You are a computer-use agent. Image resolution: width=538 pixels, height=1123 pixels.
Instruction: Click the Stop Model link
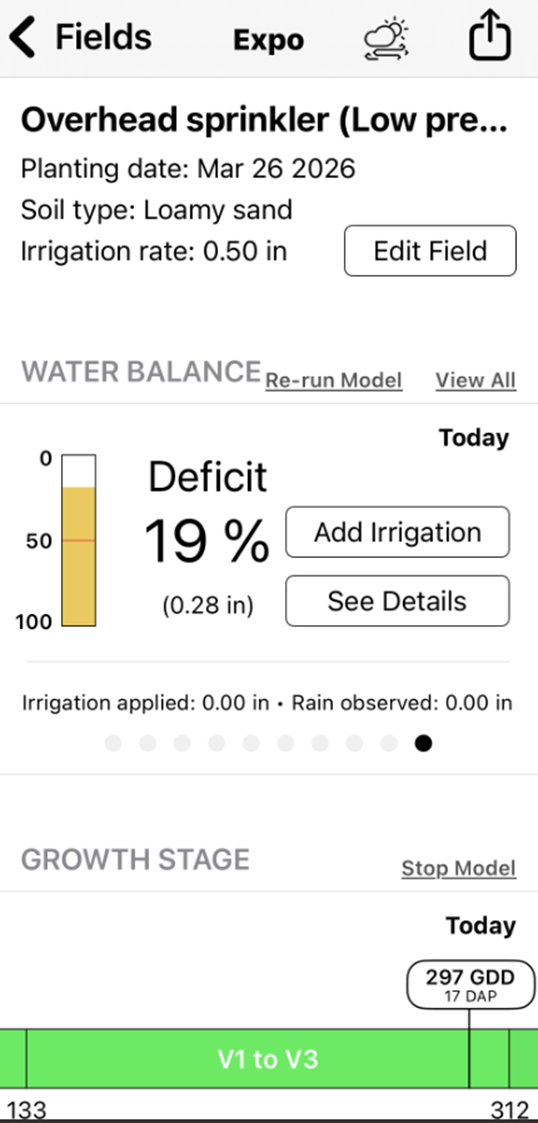(x=458, y=868)
